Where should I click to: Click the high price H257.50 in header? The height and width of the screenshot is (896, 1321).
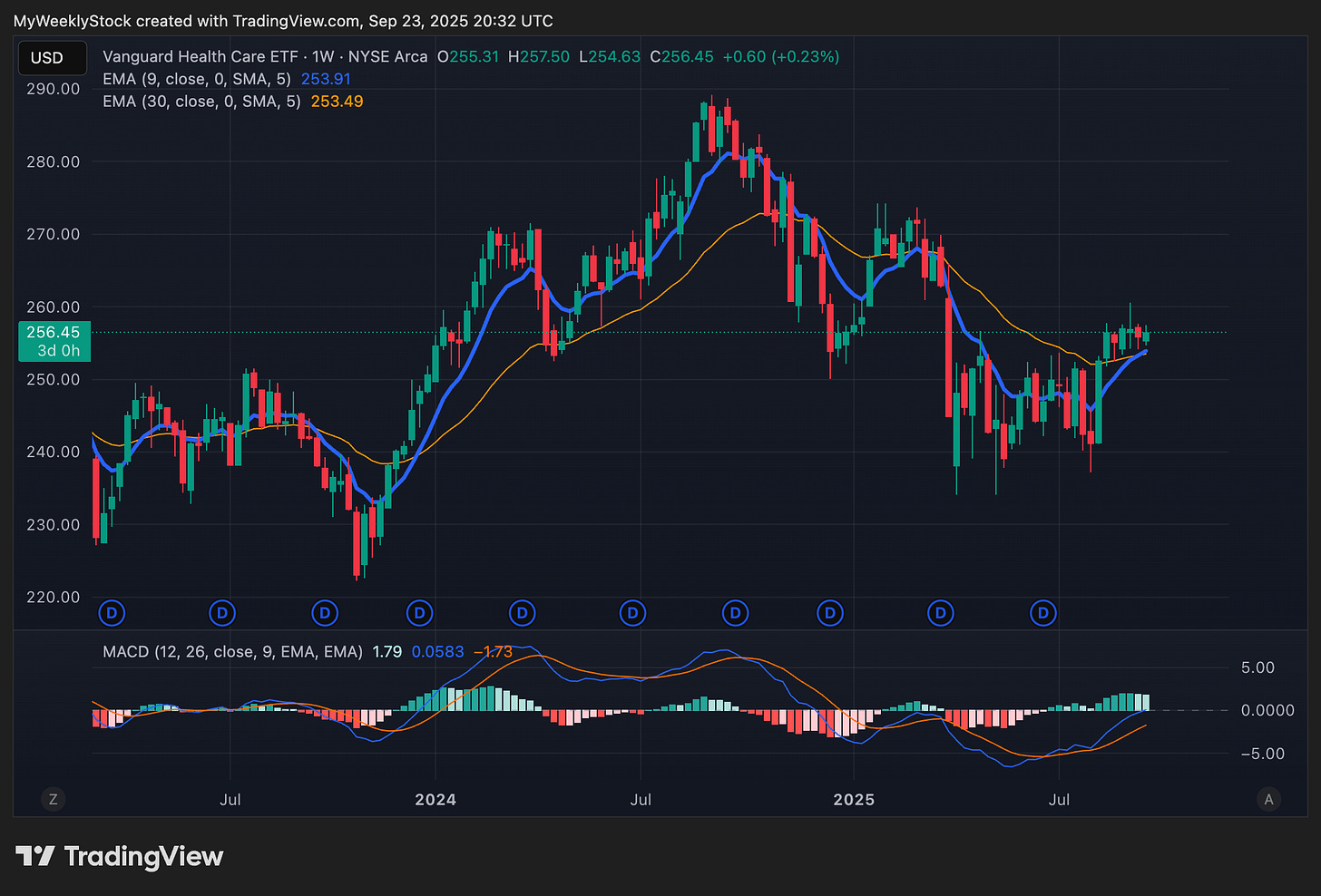[539, 56]
